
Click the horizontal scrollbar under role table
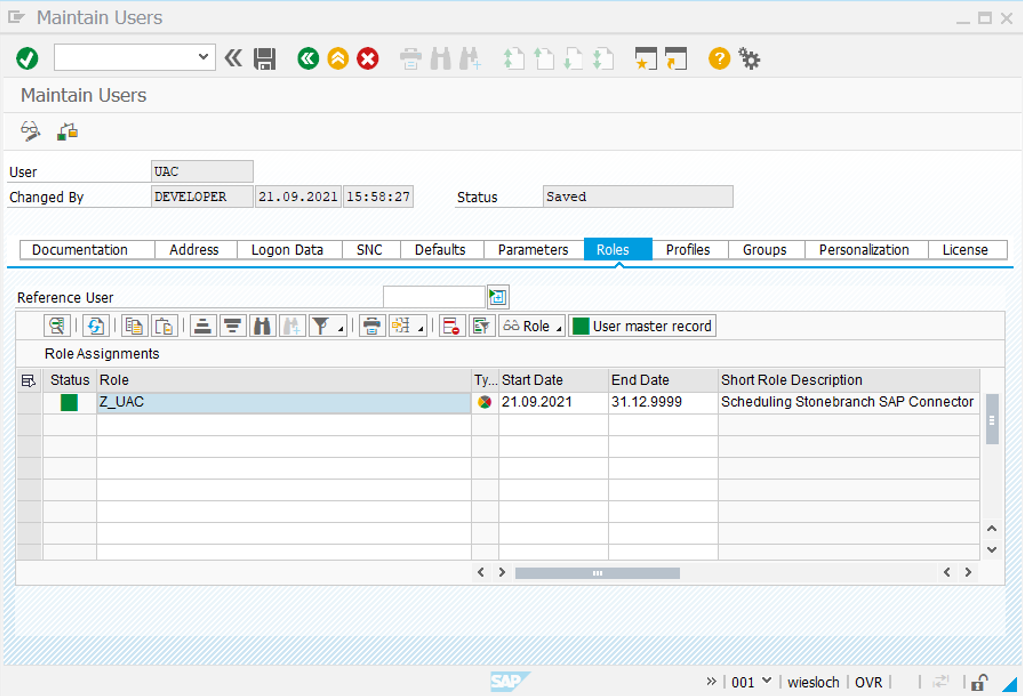coord(597,573)
